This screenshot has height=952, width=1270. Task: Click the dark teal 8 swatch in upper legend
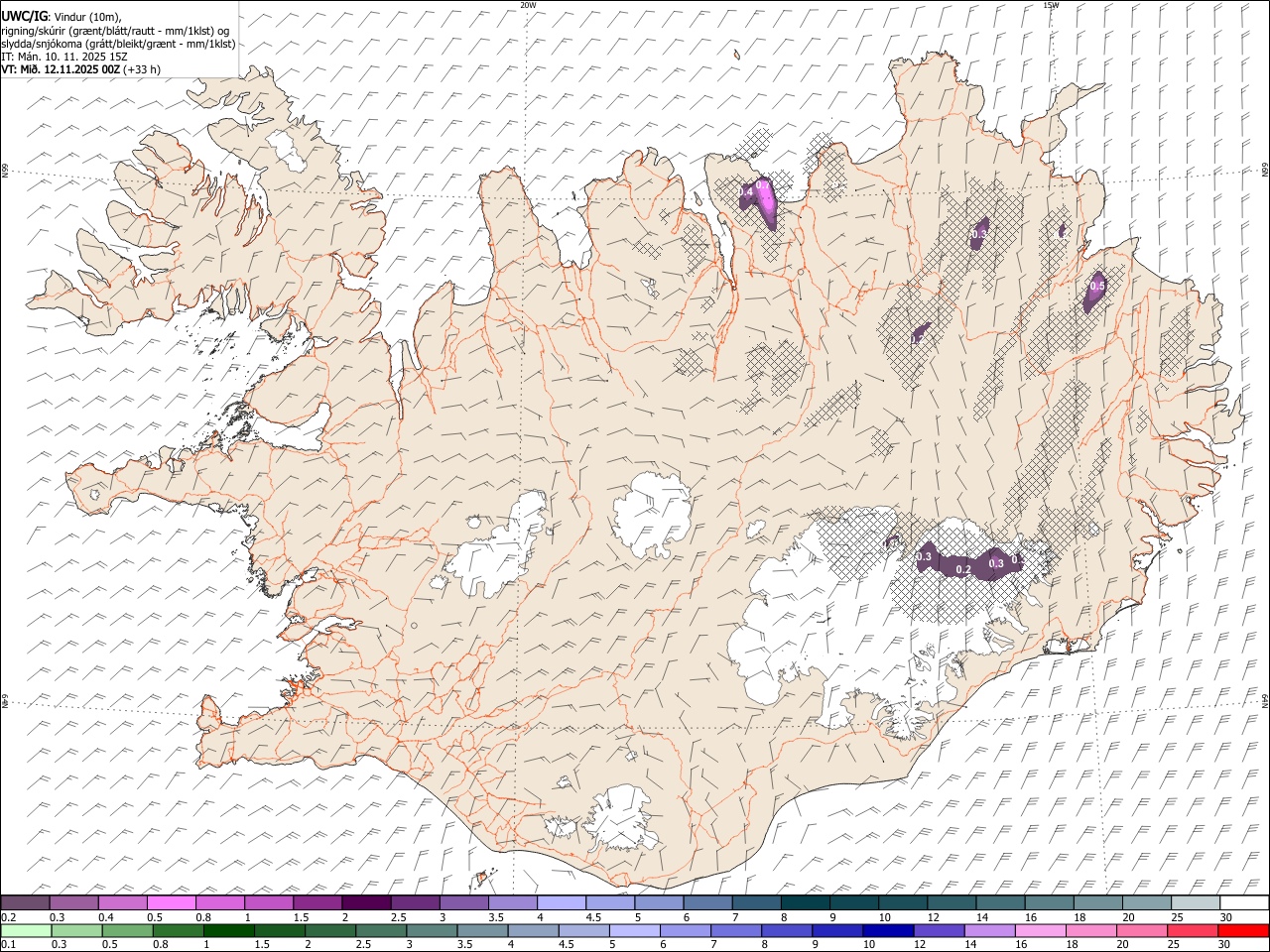[x=806, y=903]
